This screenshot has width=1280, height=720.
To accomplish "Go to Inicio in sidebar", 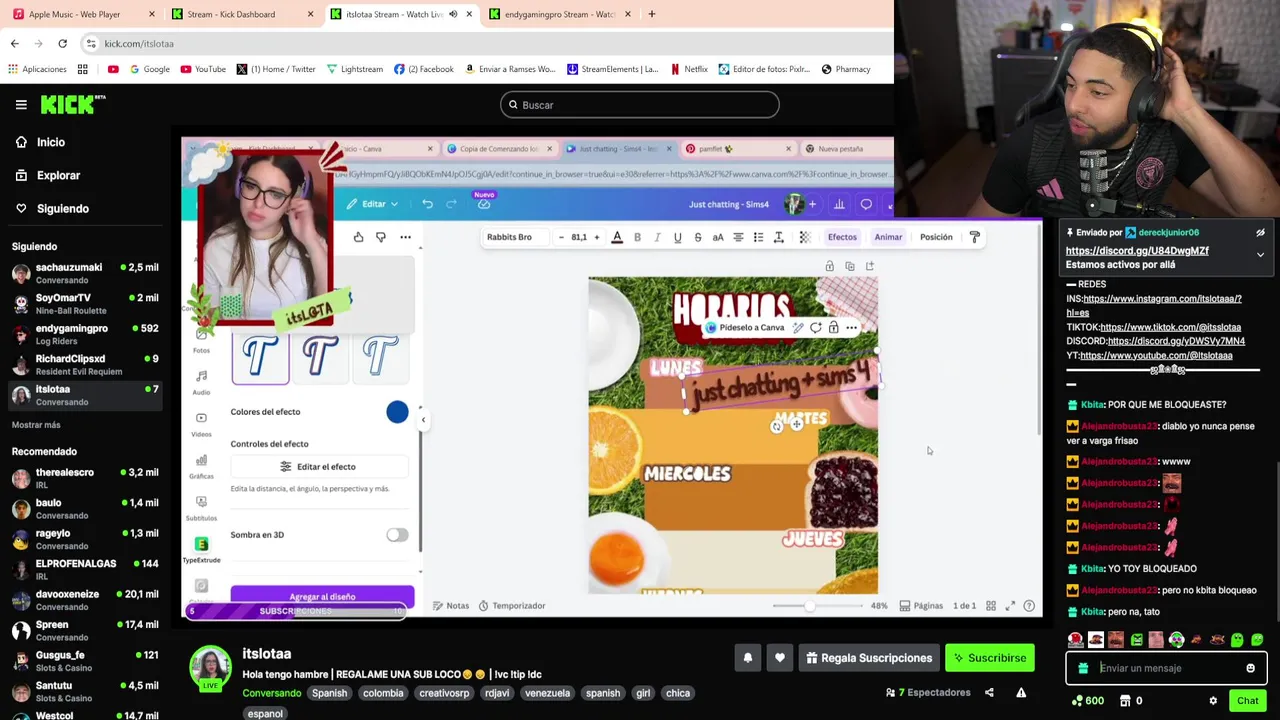I will 40,142.
